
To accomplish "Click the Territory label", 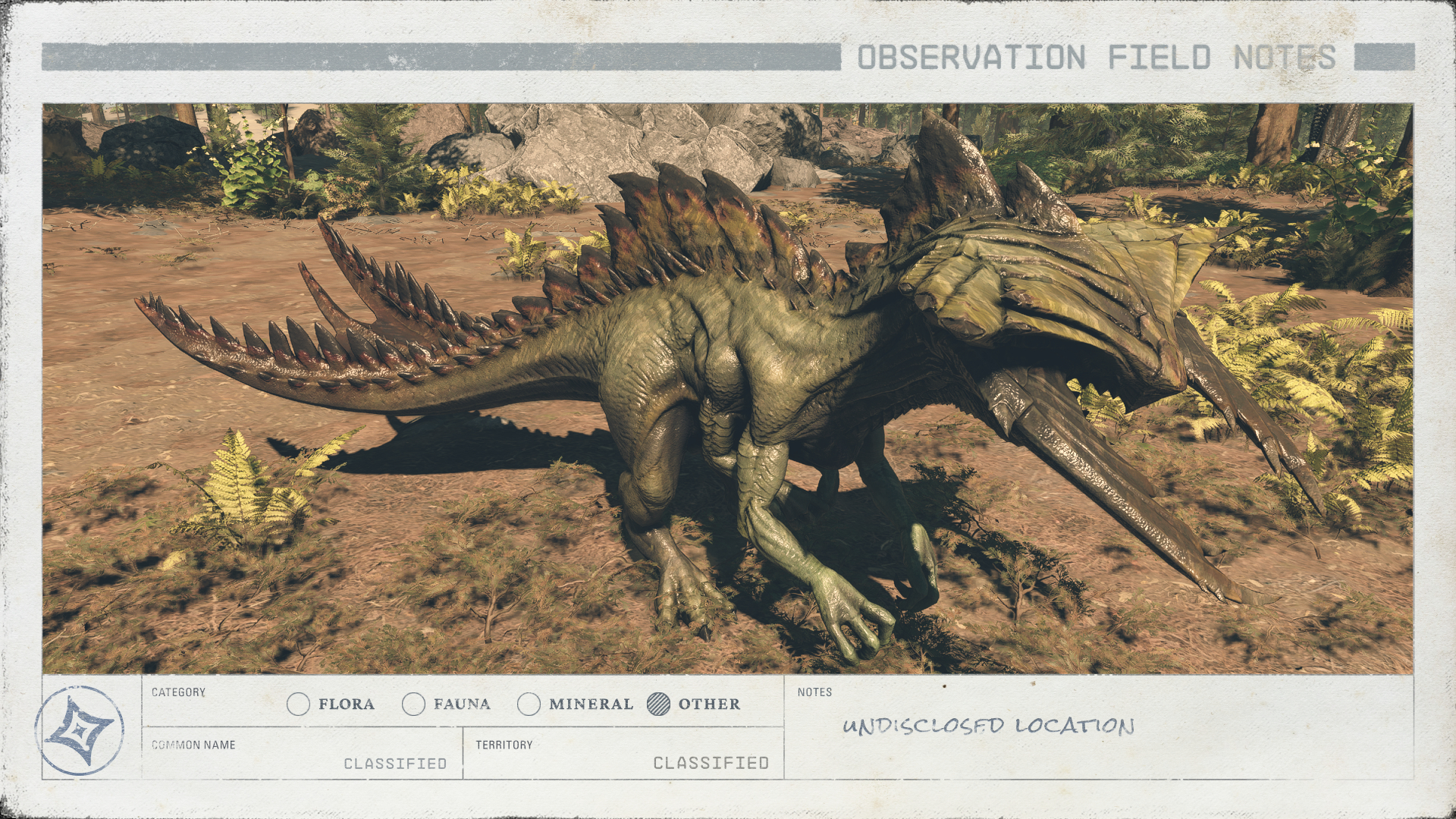I will 504,745.
